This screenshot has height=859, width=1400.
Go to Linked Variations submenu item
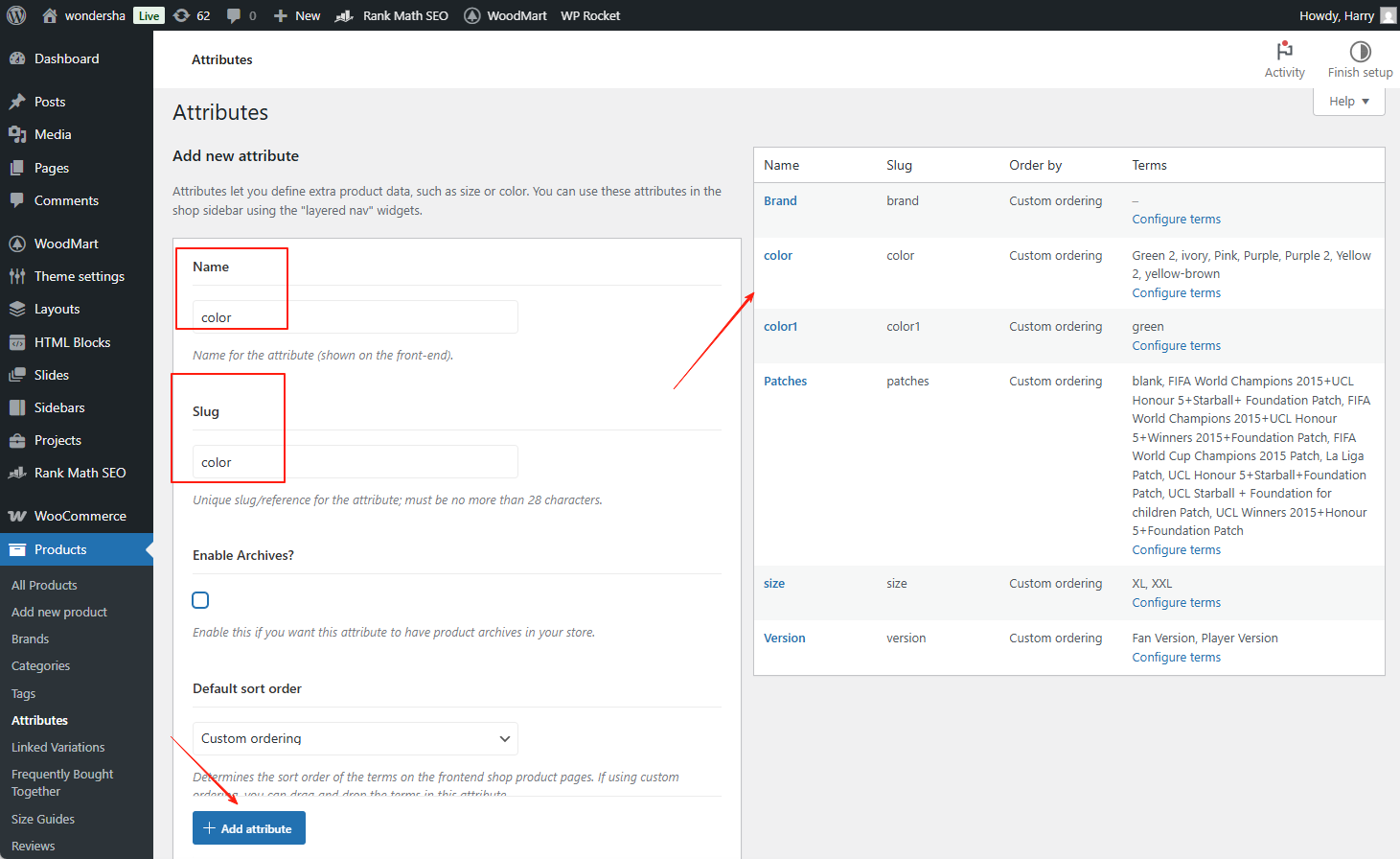click(x=57, y=747)
